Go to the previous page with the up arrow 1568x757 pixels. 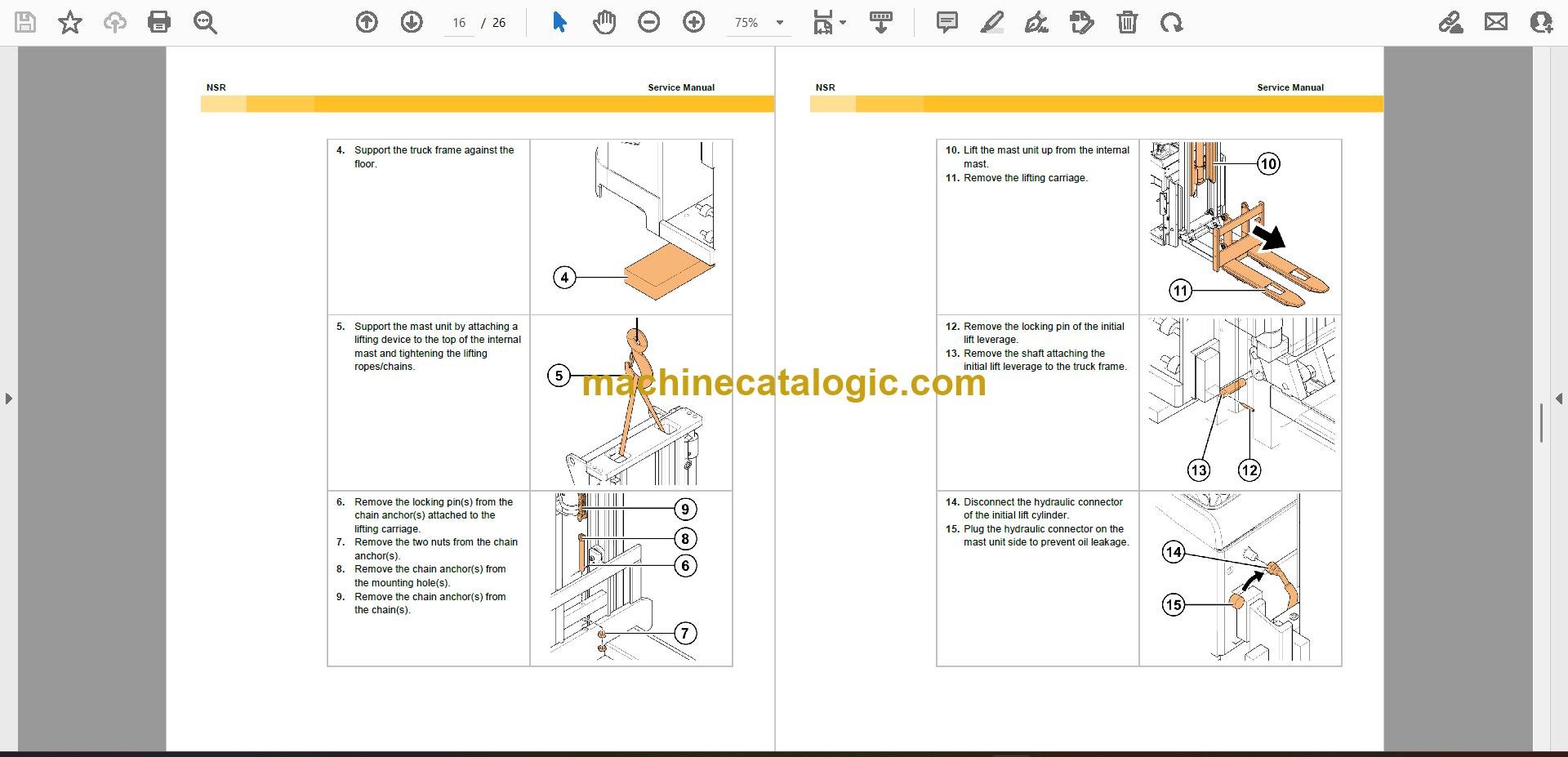367,23
